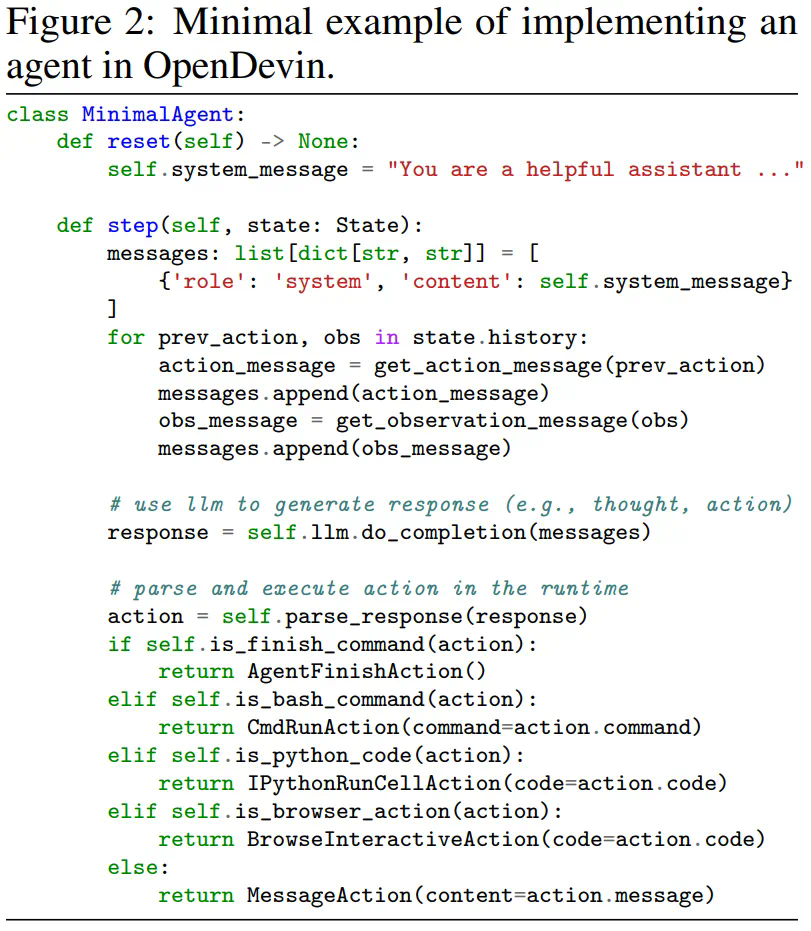Click the 'Figure 2:' caption label
811x931 pixels.
pyautogui.click(x=81, y=23)
